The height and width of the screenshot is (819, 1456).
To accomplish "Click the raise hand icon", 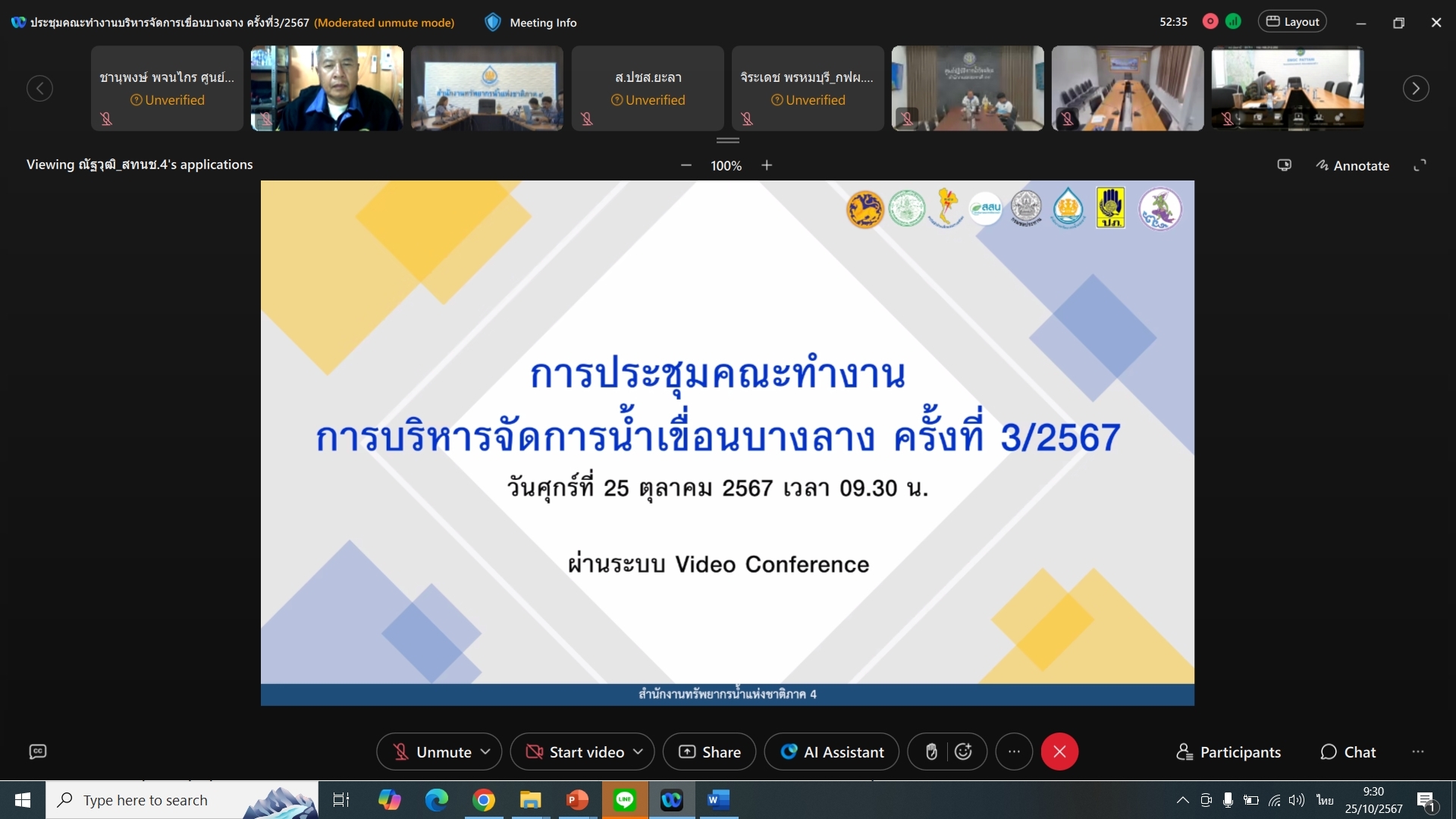I will (x=931, y=752).
